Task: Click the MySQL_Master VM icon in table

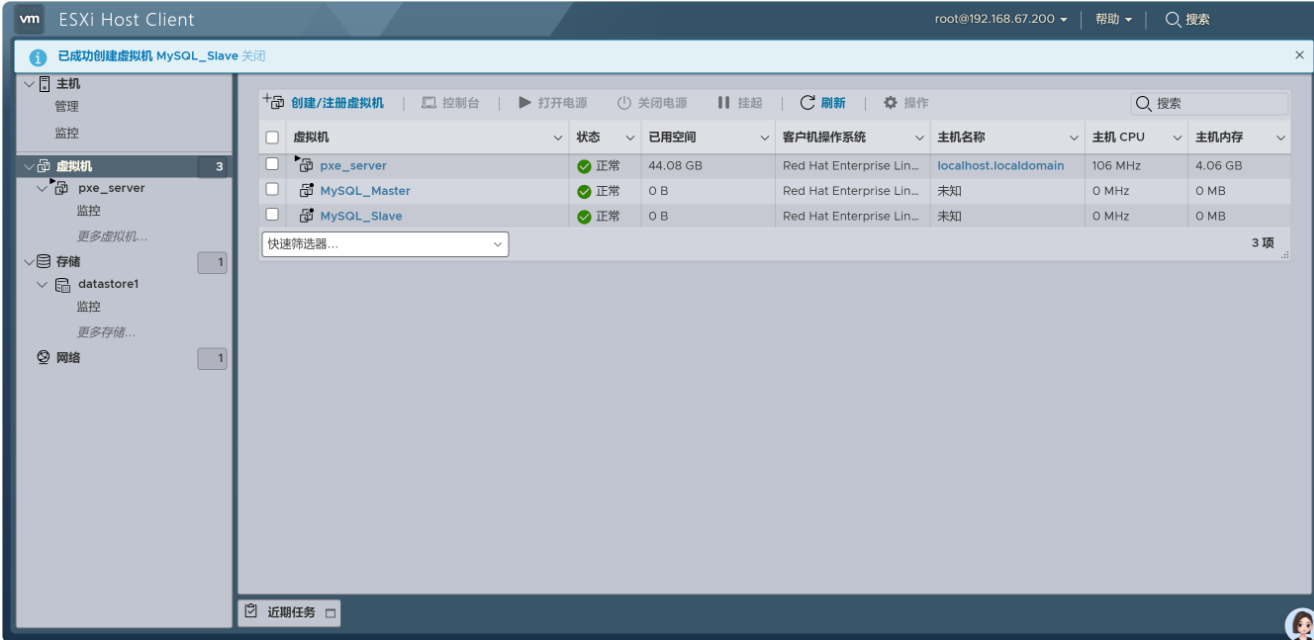Action: tap(307, 190)
